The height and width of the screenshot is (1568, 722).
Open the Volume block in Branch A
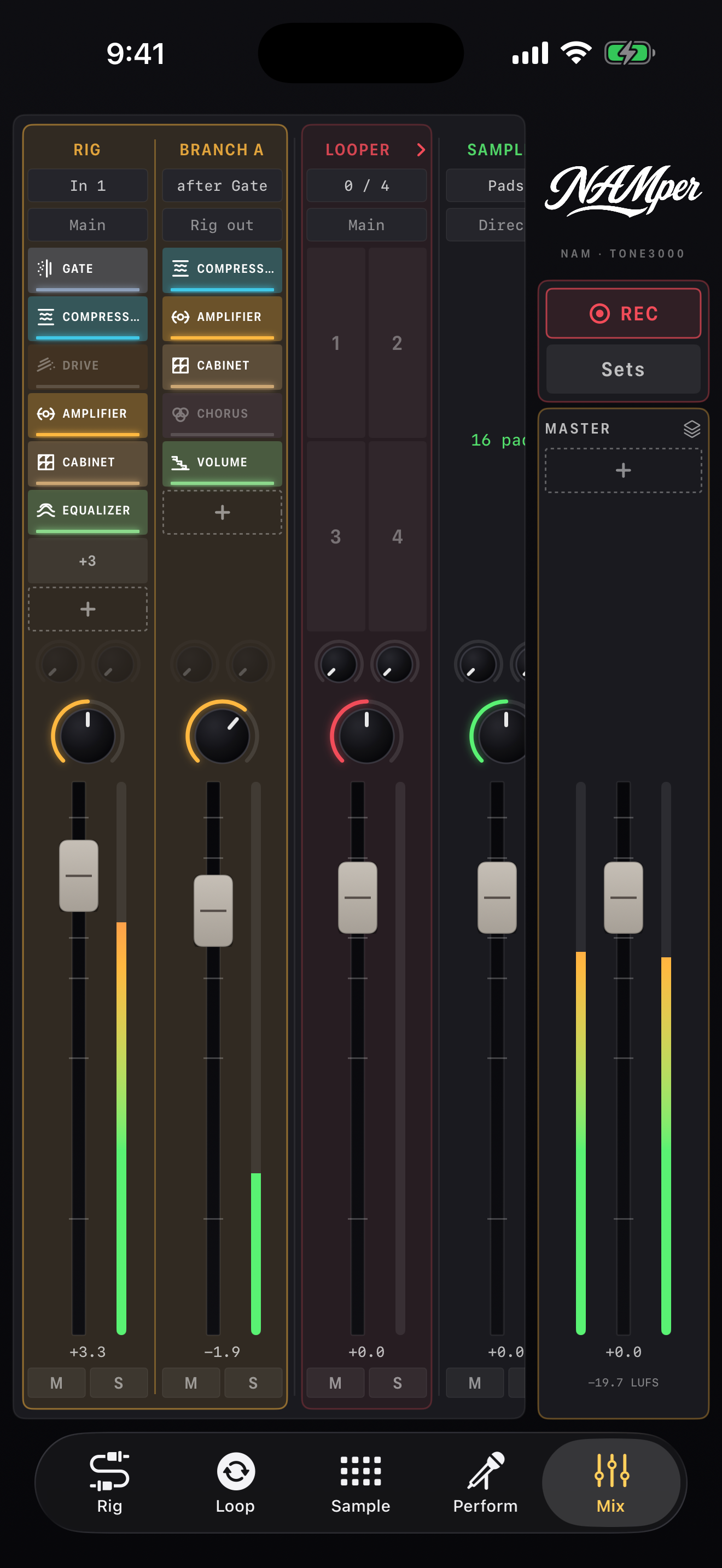pyautogui.click(x=222, y=463)
